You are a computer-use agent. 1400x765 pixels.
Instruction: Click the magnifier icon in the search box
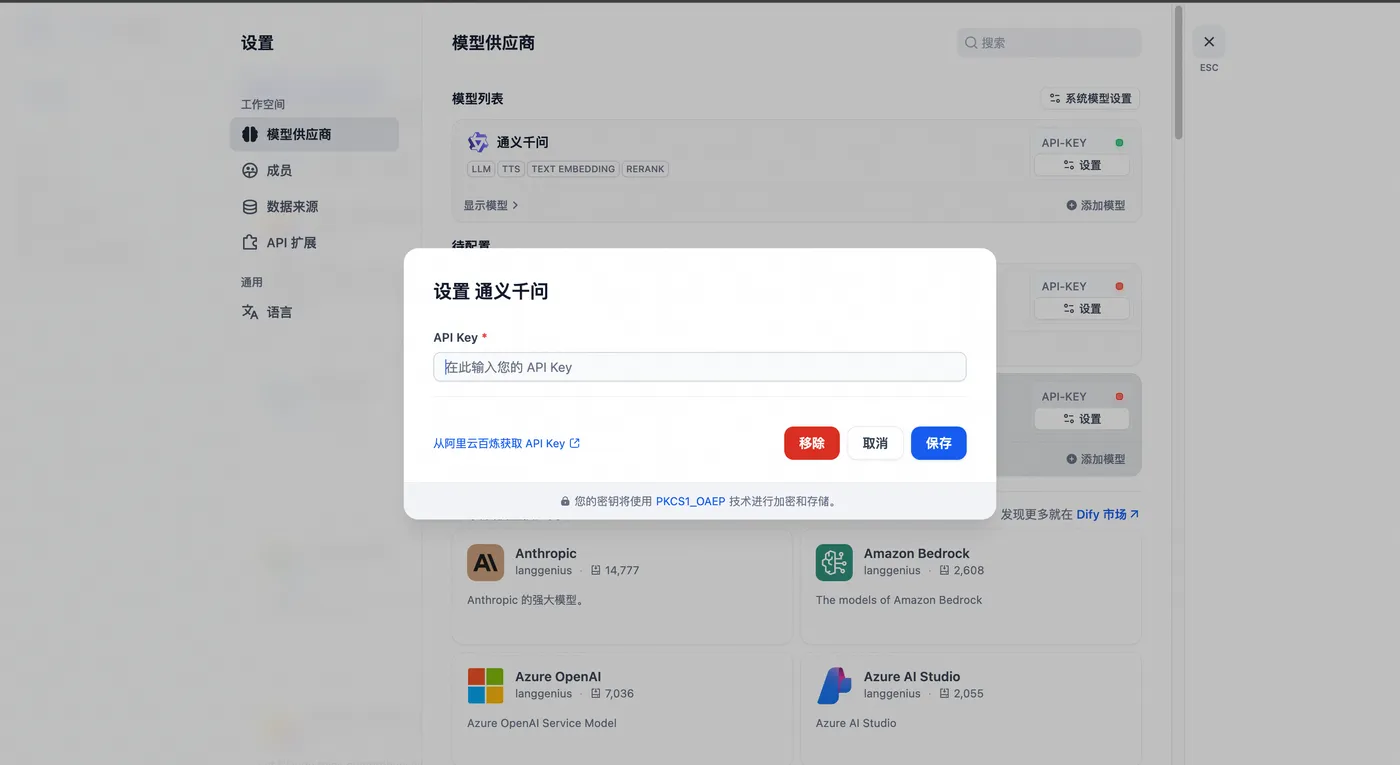(x=971, y=43)
